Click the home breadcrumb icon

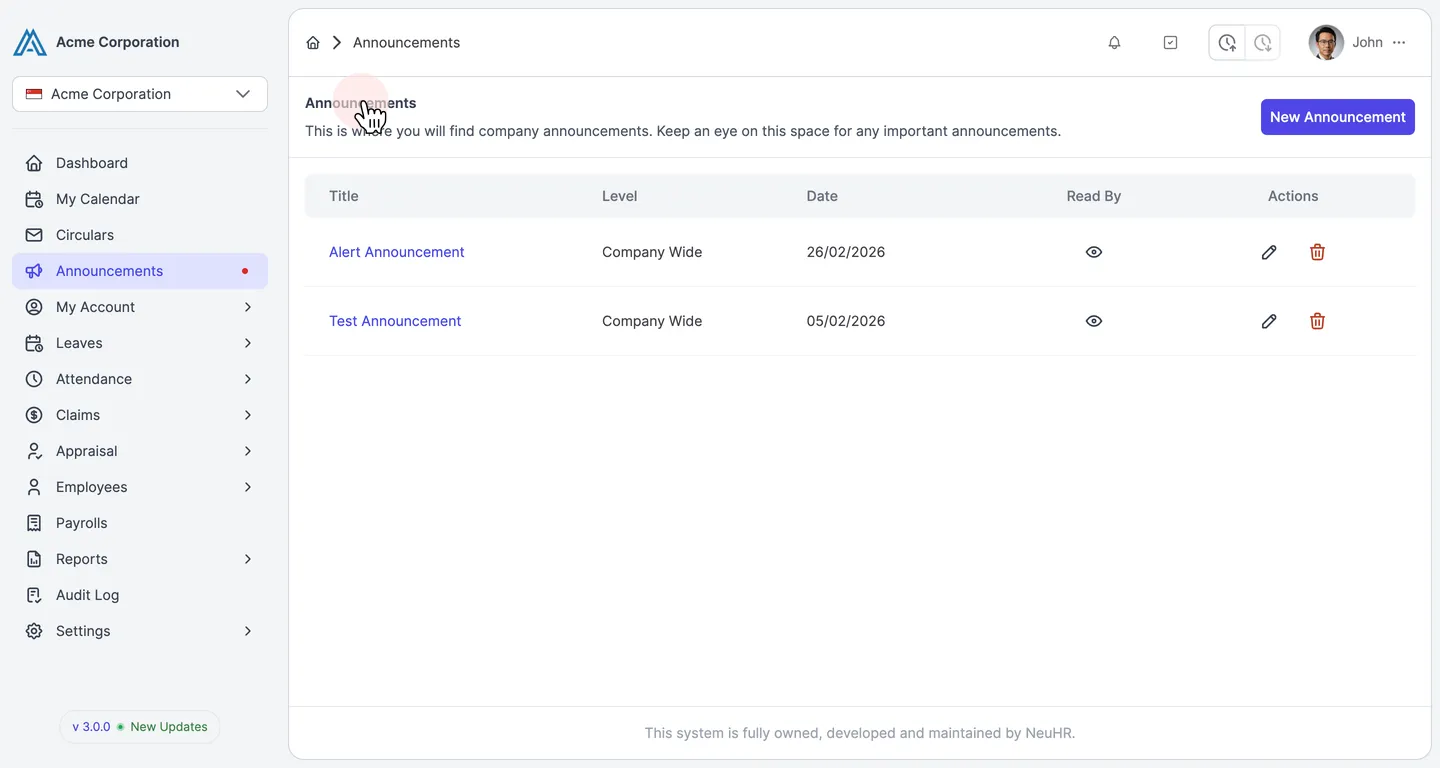(x=313, y=43)
